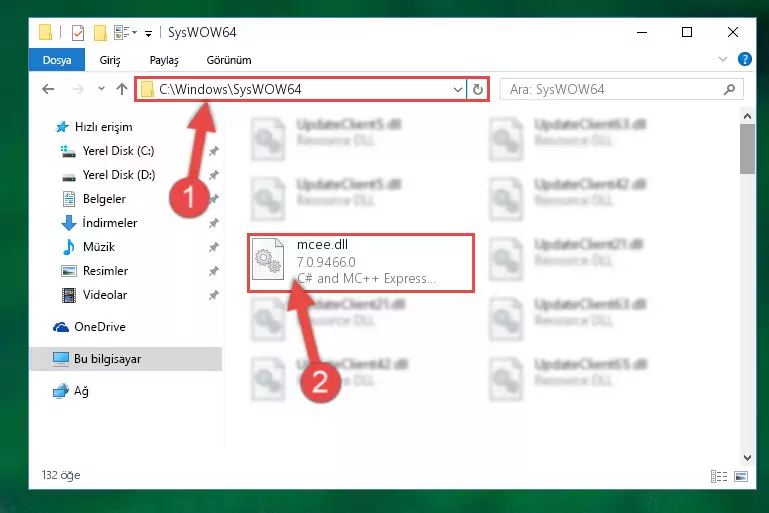Select Bu bilgisayar in the sidebar
This screenshot has height=513, width=769.
coord(126,359)
